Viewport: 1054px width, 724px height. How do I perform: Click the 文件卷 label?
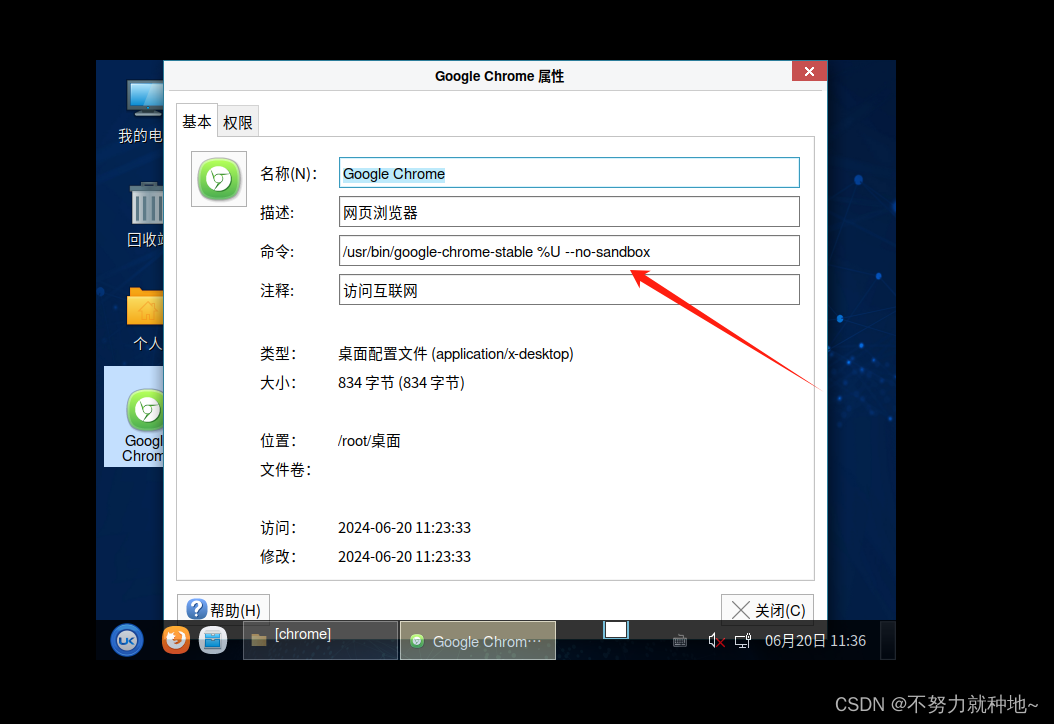286,470
